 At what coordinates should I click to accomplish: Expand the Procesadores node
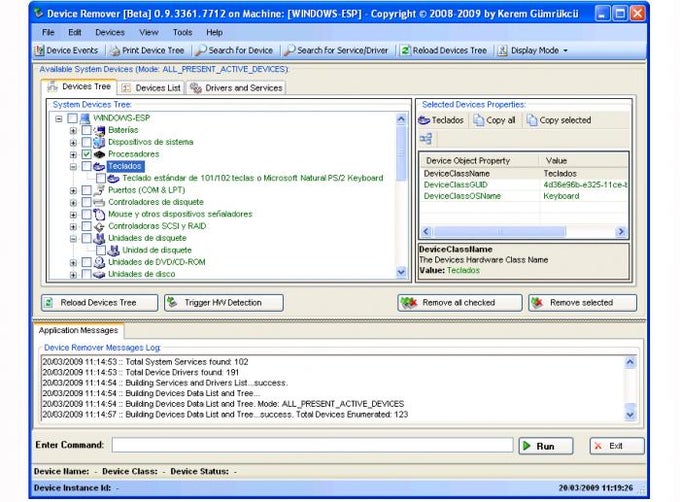click(73, 154)
